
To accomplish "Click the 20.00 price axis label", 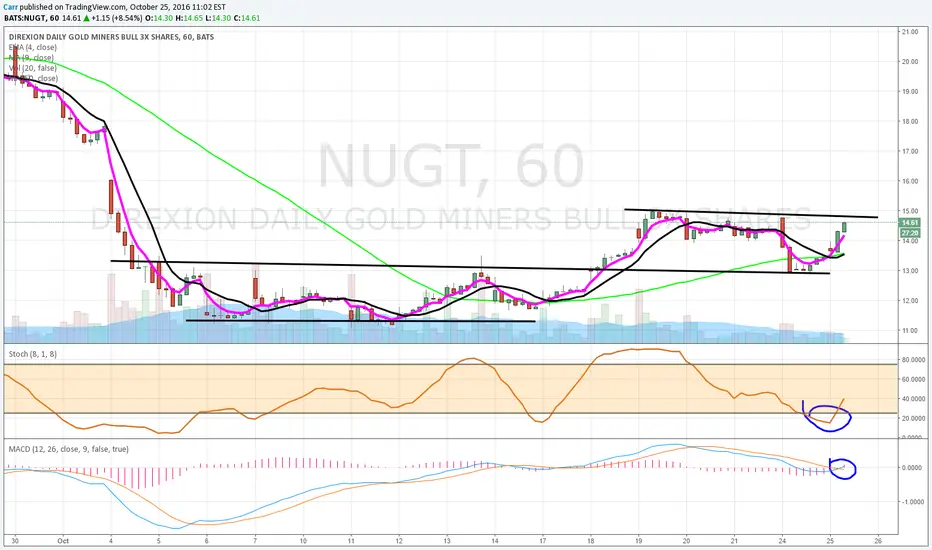I will click(x=910, y=62).
